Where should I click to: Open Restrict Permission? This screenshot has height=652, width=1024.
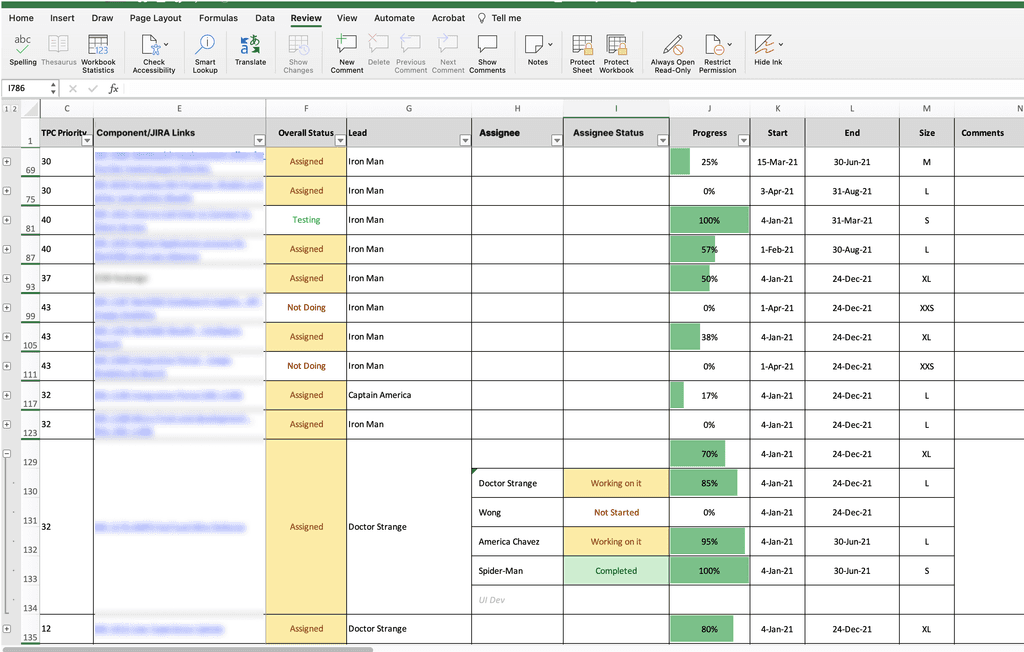click(x=717, y=54)
